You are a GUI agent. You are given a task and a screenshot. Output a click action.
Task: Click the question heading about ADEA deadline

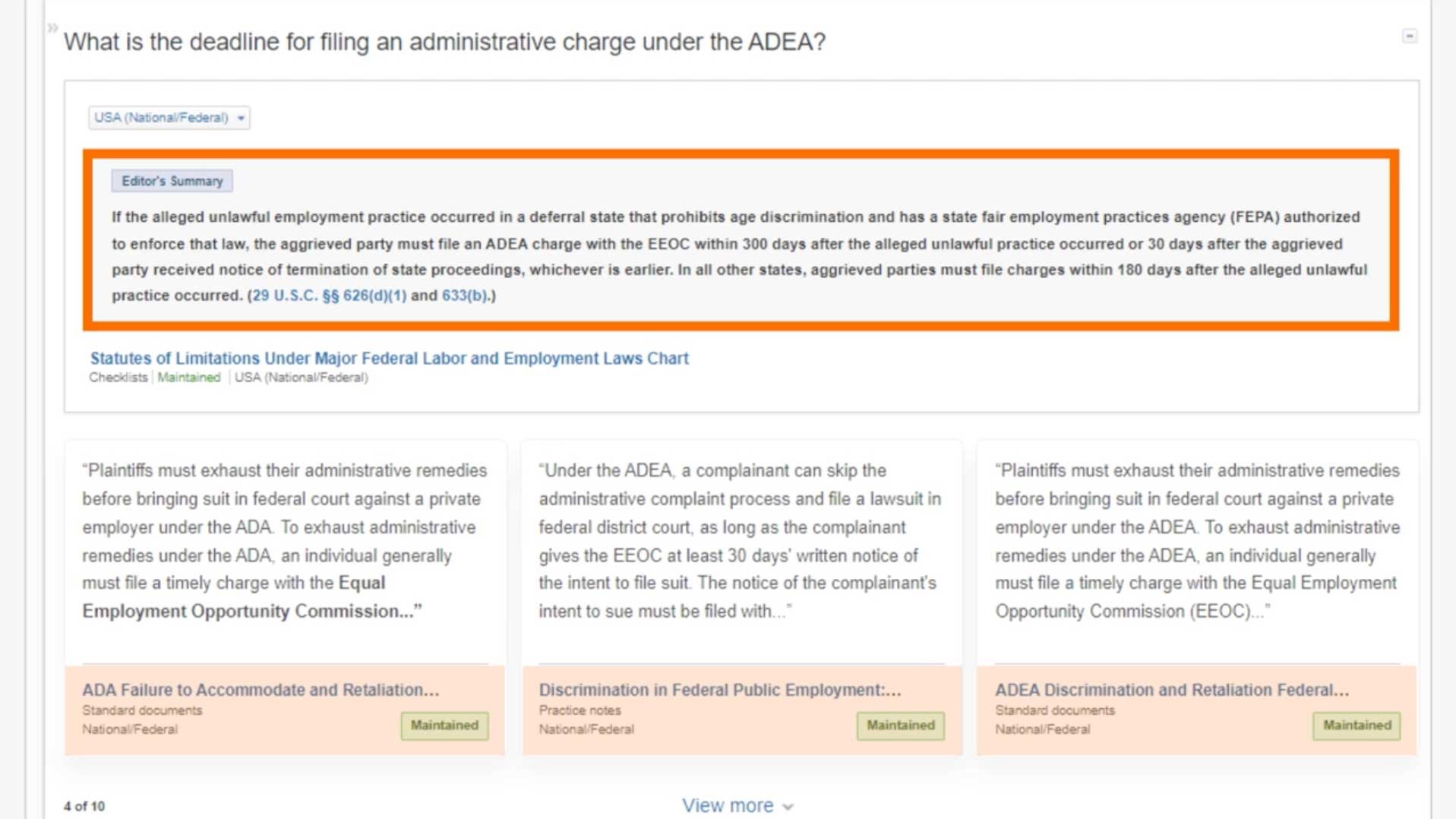click(444, 41)
